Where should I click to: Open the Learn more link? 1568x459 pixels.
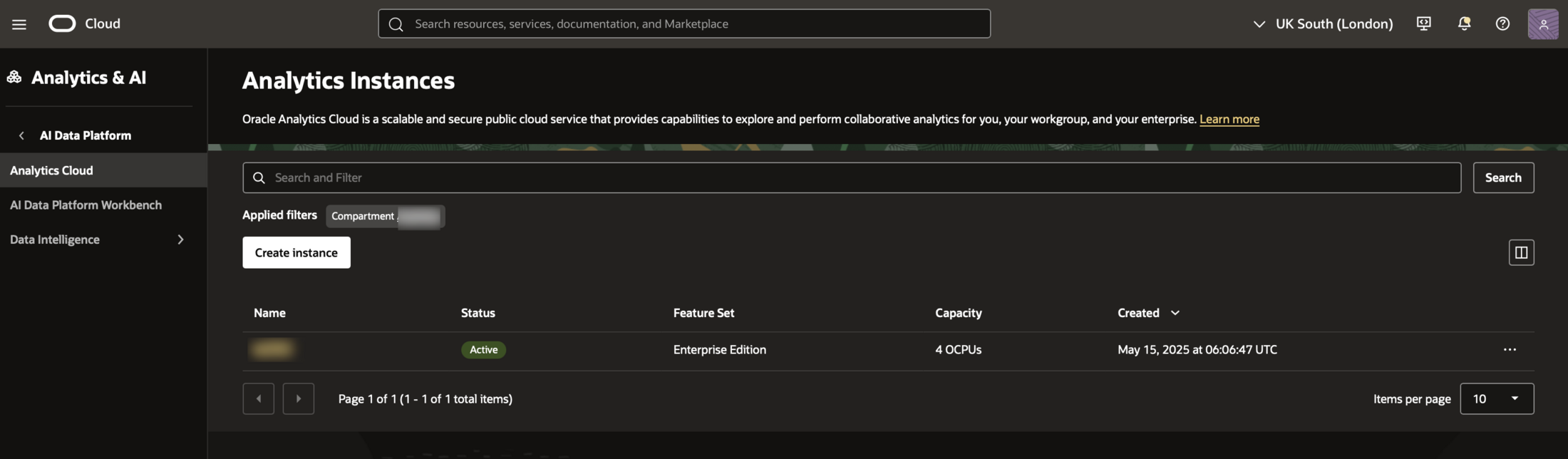1229,119
